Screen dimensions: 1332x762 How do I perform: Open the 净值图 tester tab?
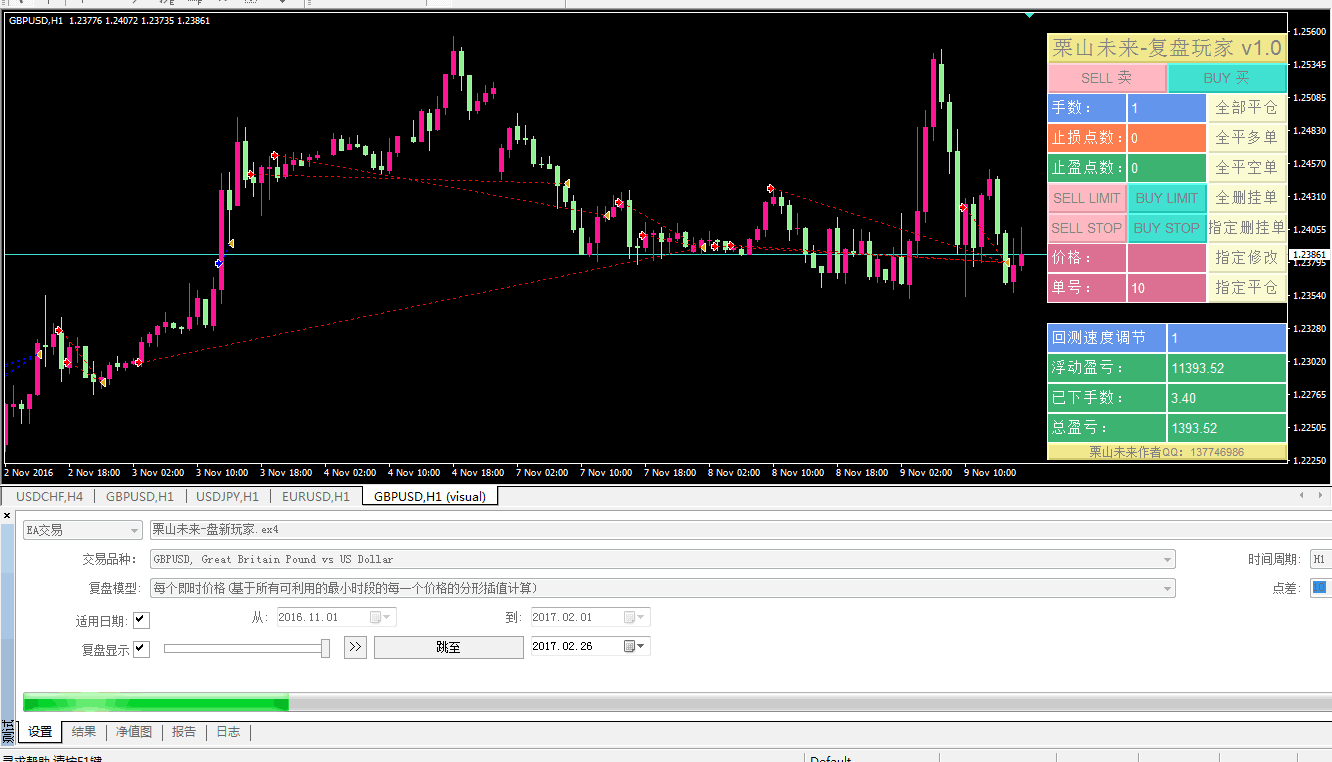pyautogui.click(x=134, y=732)
